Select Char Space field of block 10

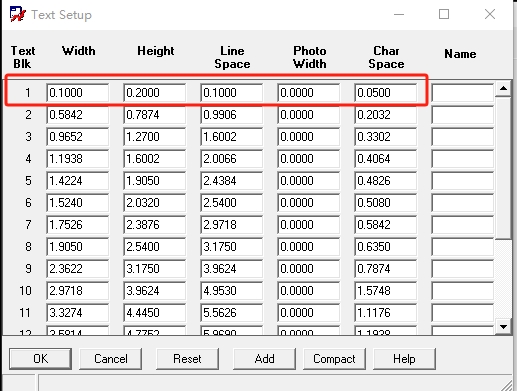click(x=385, y=291)
